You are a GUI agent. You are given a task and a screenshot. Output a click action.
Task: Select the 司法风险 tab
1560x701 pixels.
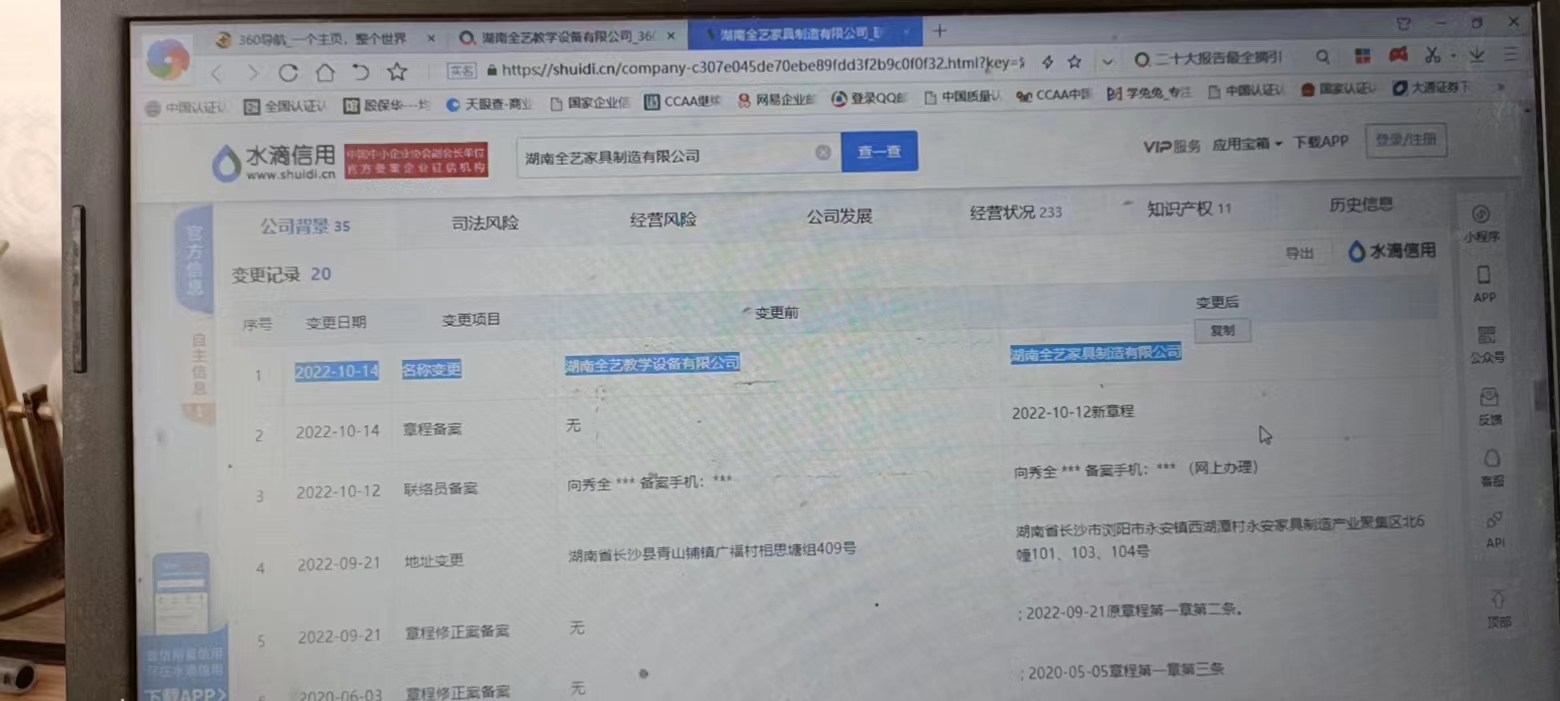tap(485, 223)
